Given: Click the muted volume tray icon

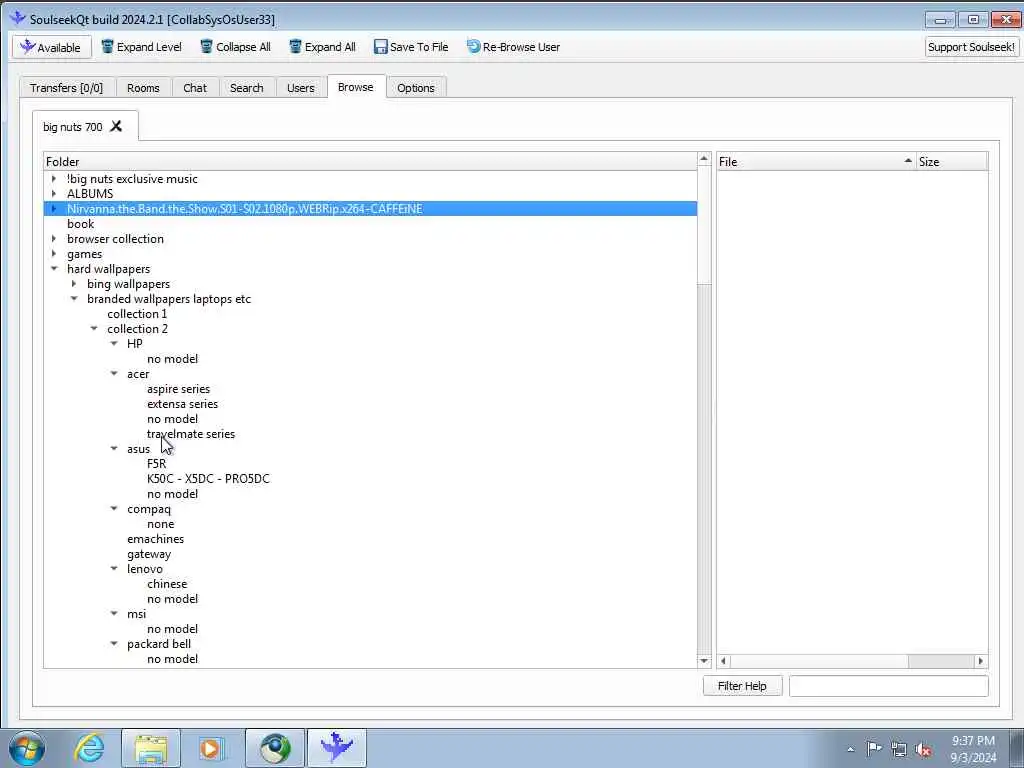Looking at the screenshot, I should [x=923, y=750].
